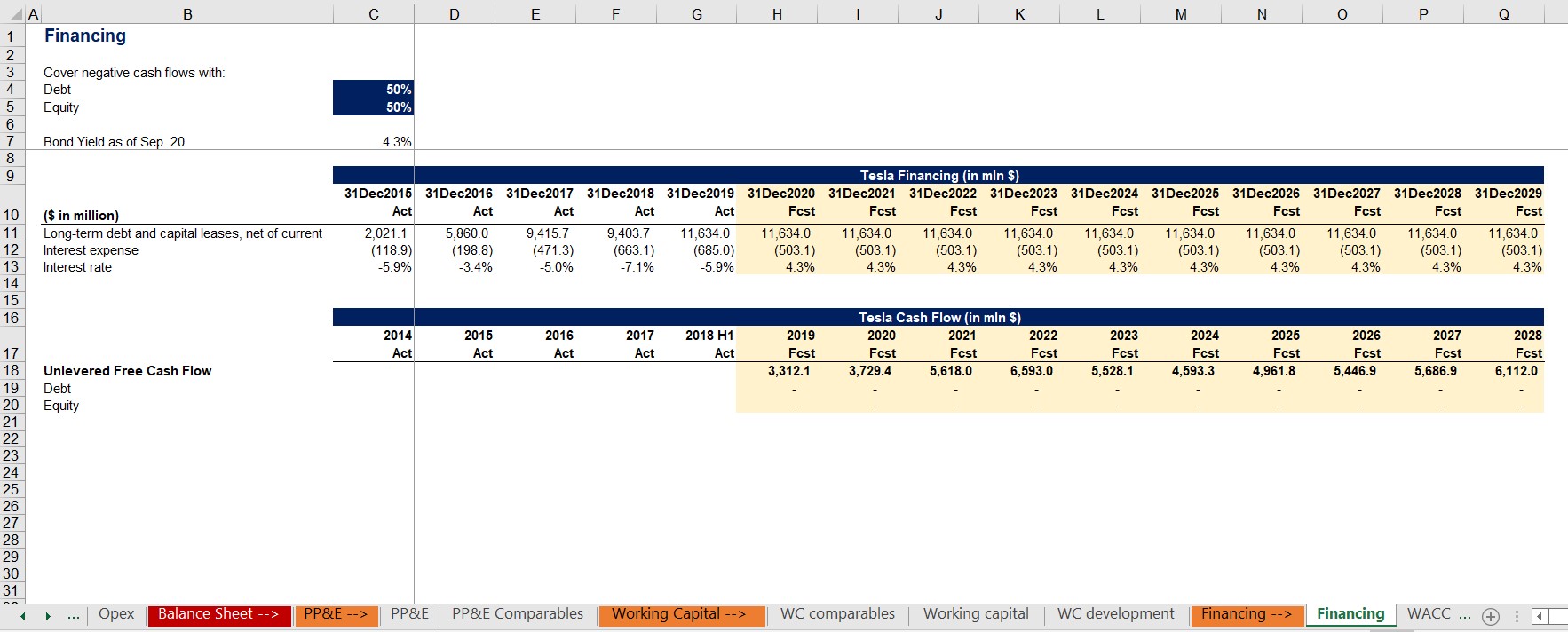The image size is (1568, 632).
Task: Select the 5,618.0 cash flow cell
Action: 938,371
